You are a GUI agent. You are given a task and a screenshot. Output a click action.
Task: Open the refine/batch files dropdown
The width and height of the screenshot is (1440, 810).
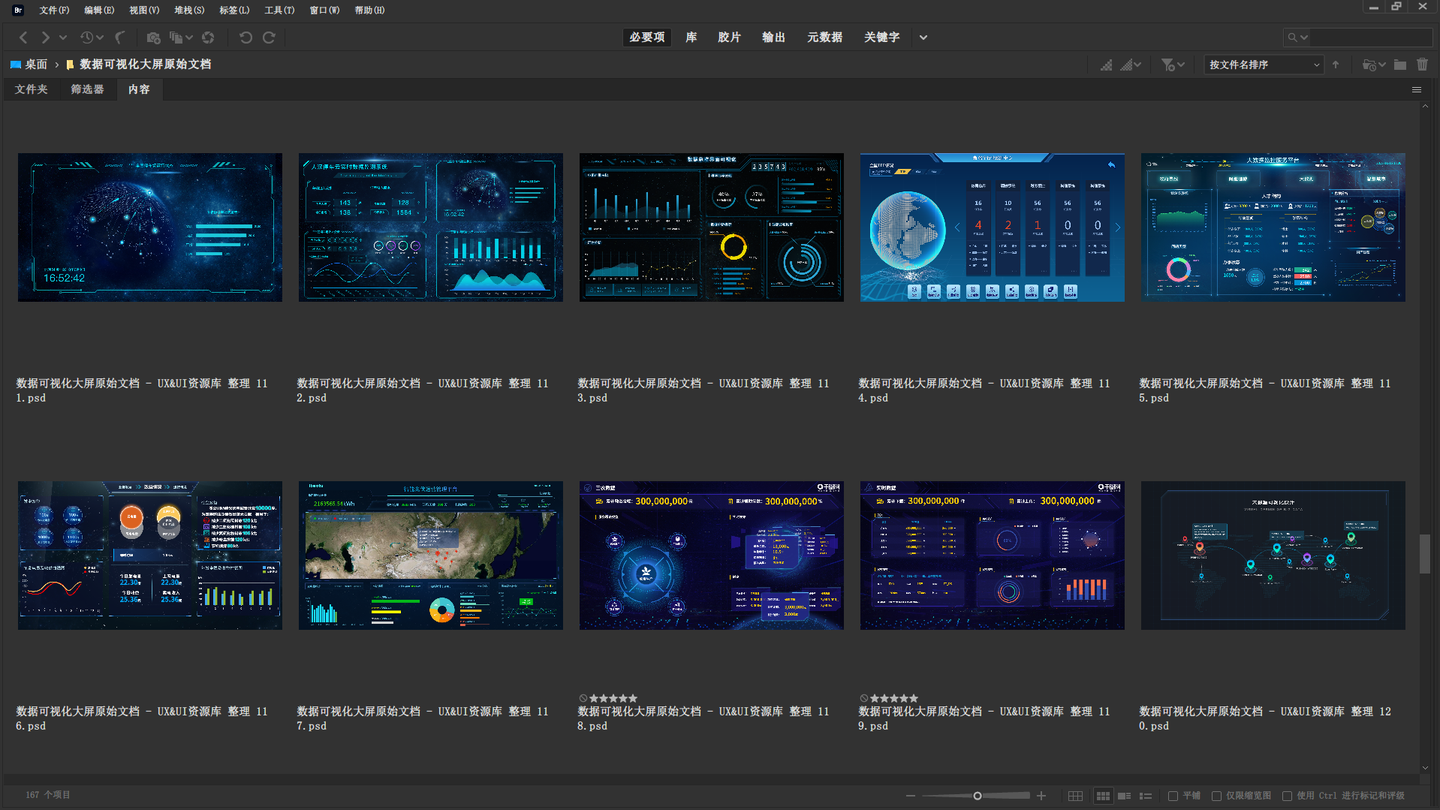coord(181,38)
